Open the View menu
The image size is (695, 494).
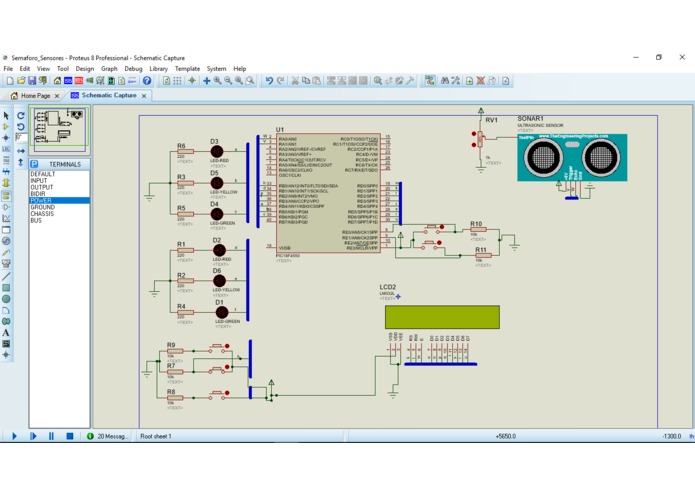pyautogui.click(x=43, y=69)
